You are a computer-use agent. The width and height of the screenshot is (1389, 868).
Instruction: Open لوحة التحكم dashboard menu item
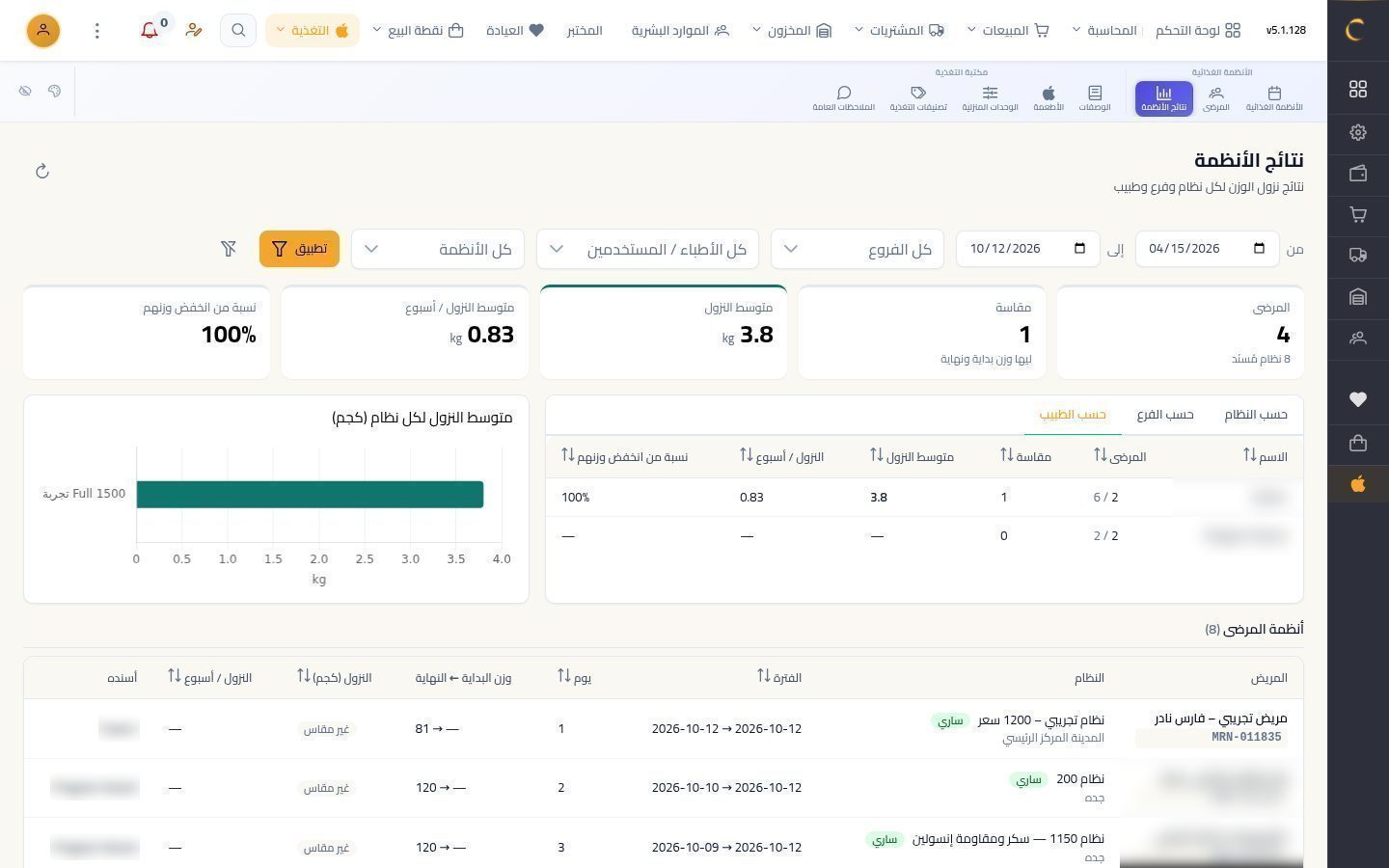[x=1198, y=31]
